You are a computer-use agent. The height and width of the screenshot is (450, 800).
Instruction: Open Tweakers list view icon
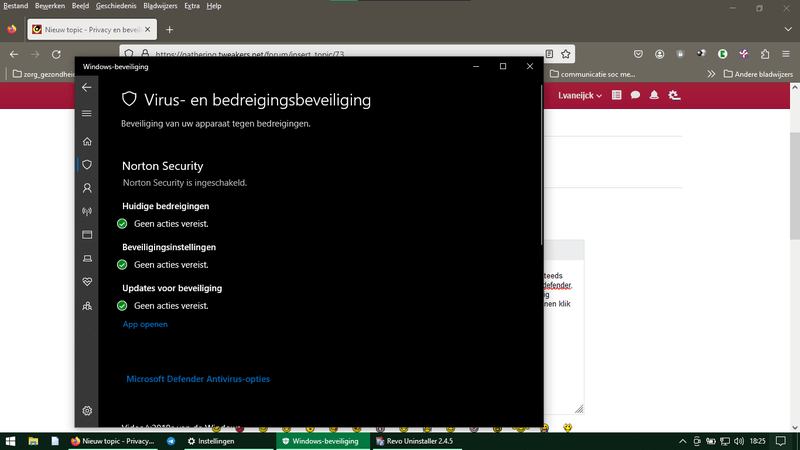point(616,95)
